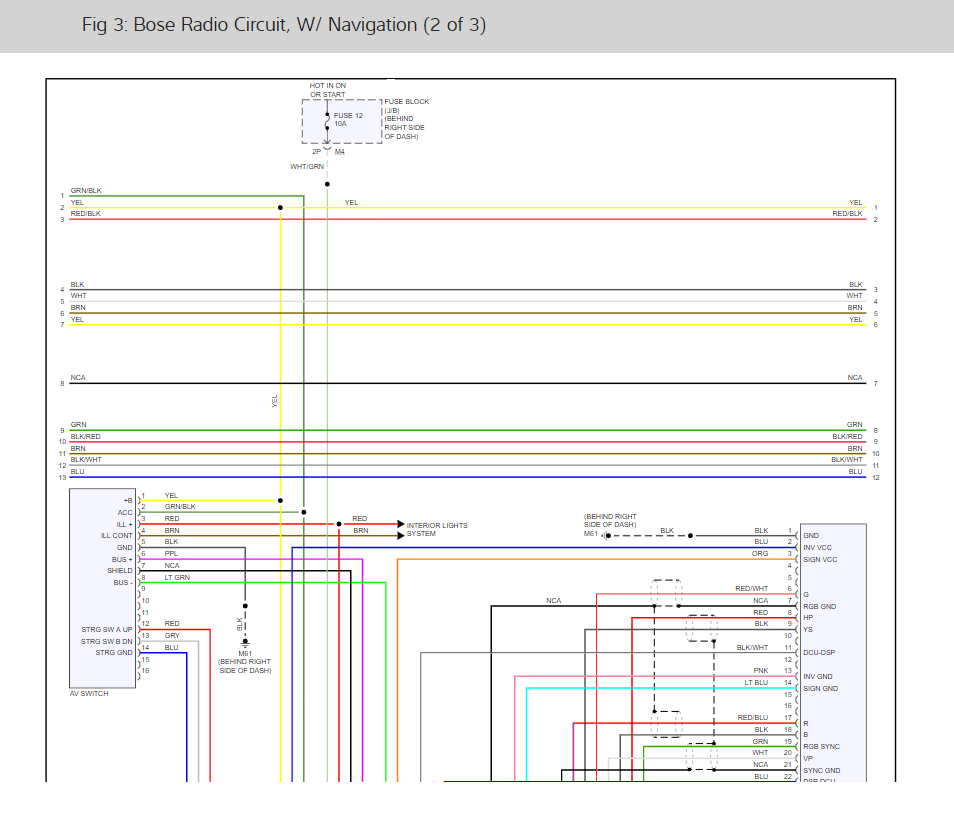The image size is (954, 814).
Task: Click the "VP" pin label
Action: 807,759
